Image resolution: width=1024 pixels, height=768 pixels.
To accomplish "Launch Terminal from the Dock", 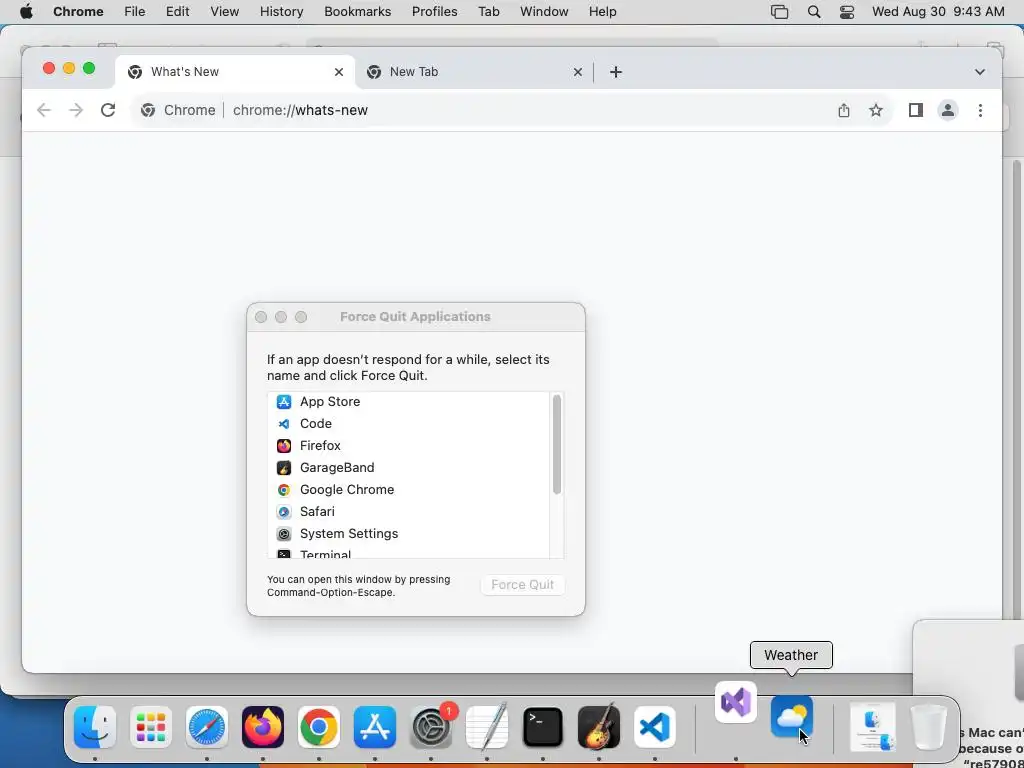I will pos(543,727).
